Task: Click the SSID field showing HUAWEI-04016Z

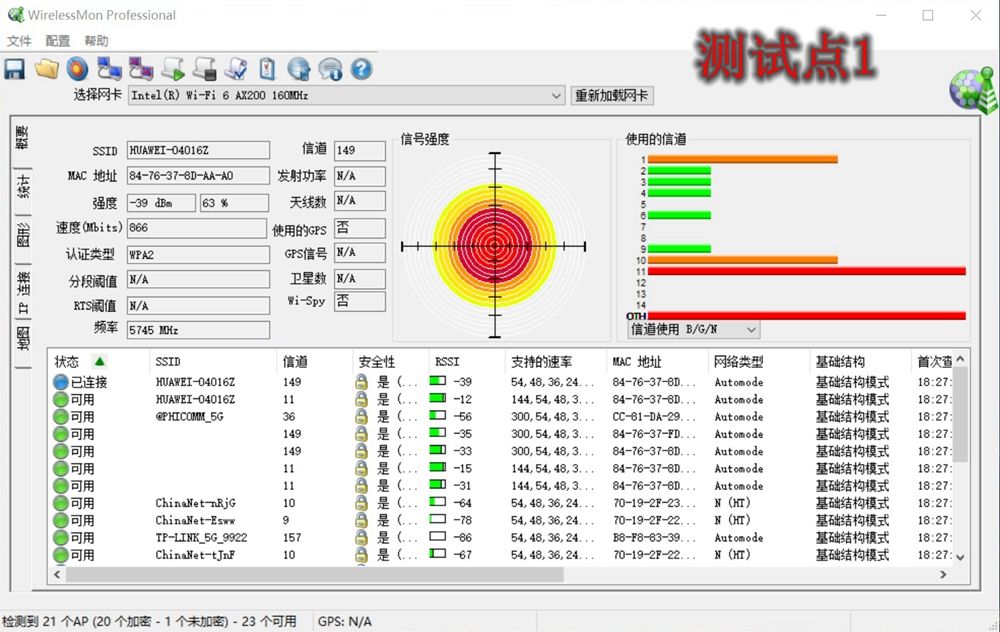Action: pyautogui.click(x=198, y=151)
